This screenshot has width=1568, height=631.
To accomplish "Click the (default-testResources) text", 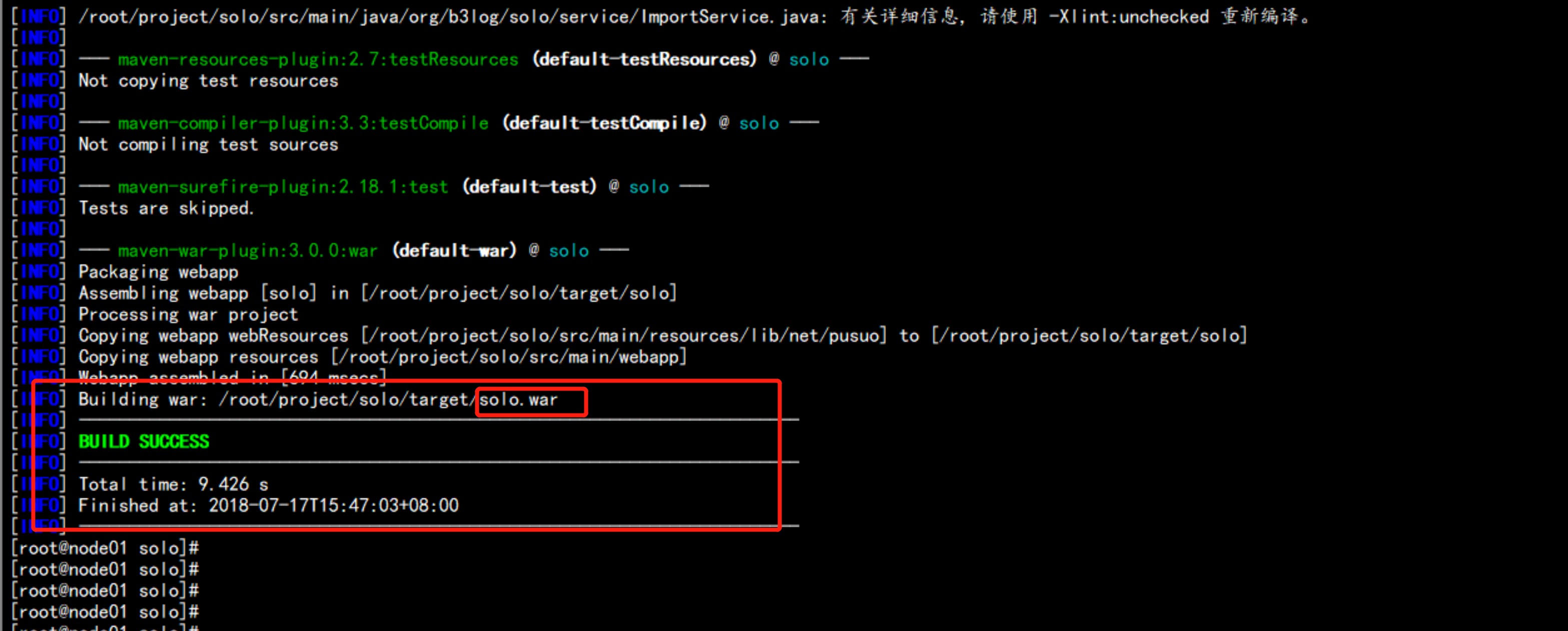I will tap(644, 59).
